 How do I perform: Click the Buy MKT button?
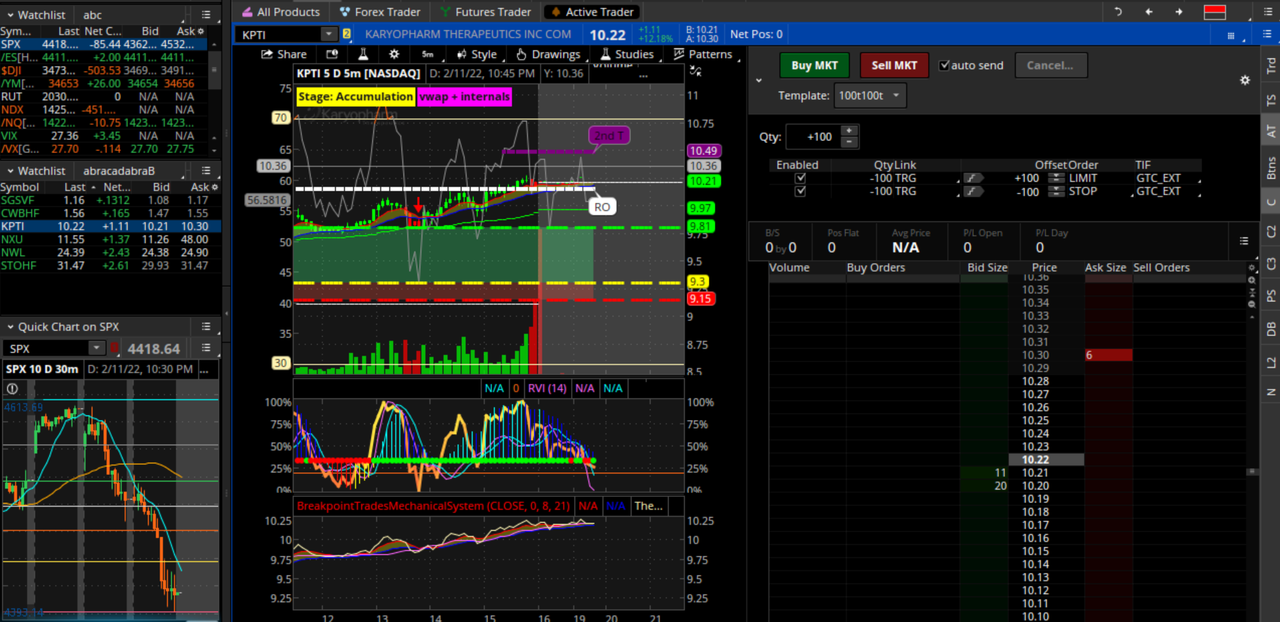click(x=814, y=65)
